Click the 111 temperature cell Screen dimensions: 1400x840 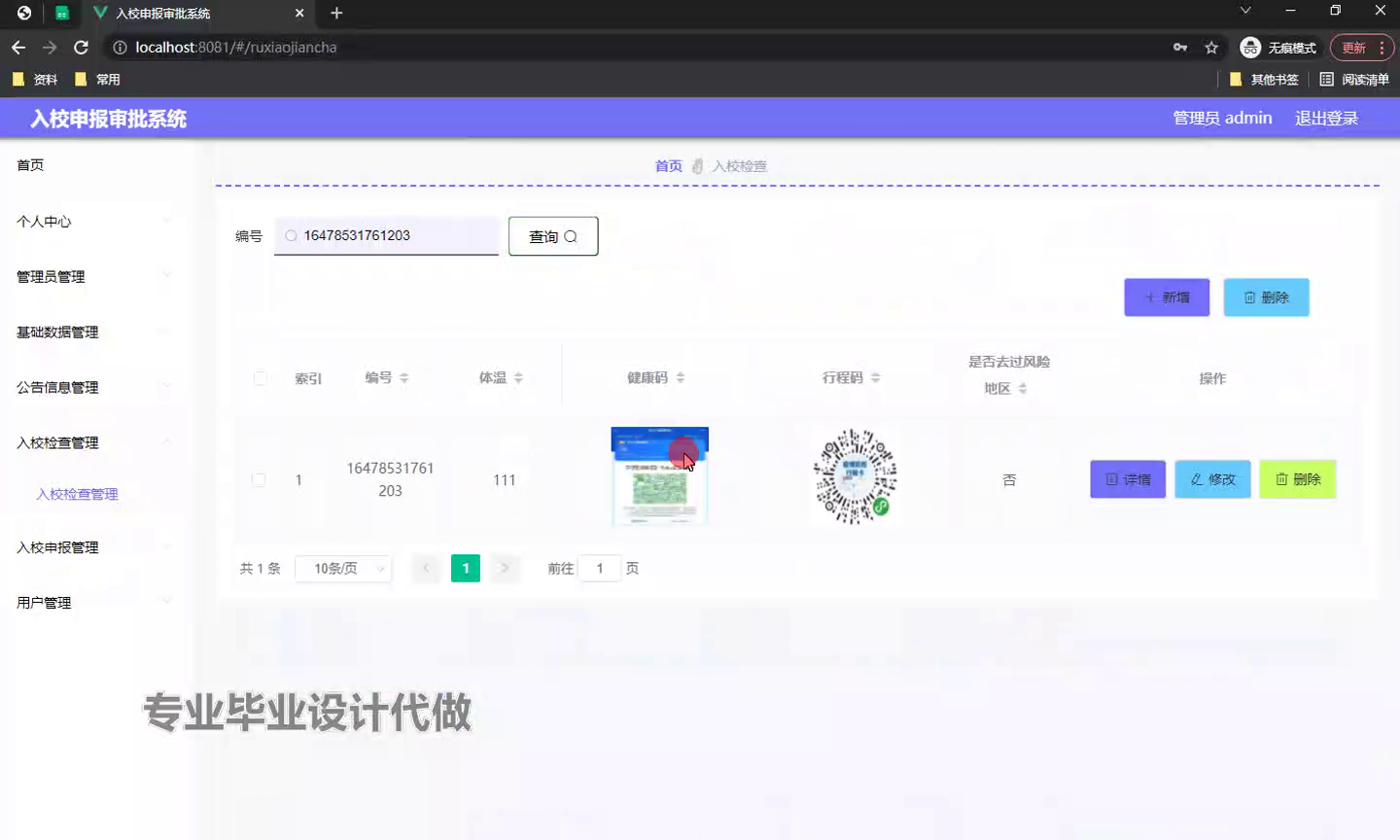click(x=505, y=480)
